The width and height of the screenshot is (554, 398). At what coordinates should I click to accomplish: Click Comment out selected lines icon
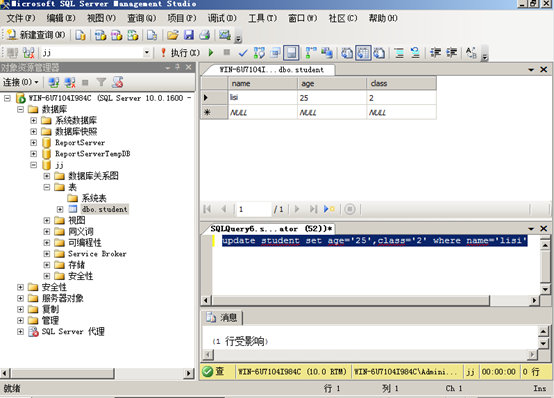(x=399, y=53)
